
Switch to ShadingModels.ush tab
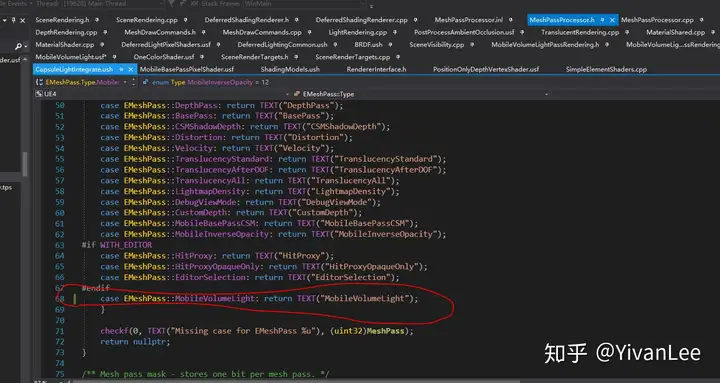click(290, 70)
